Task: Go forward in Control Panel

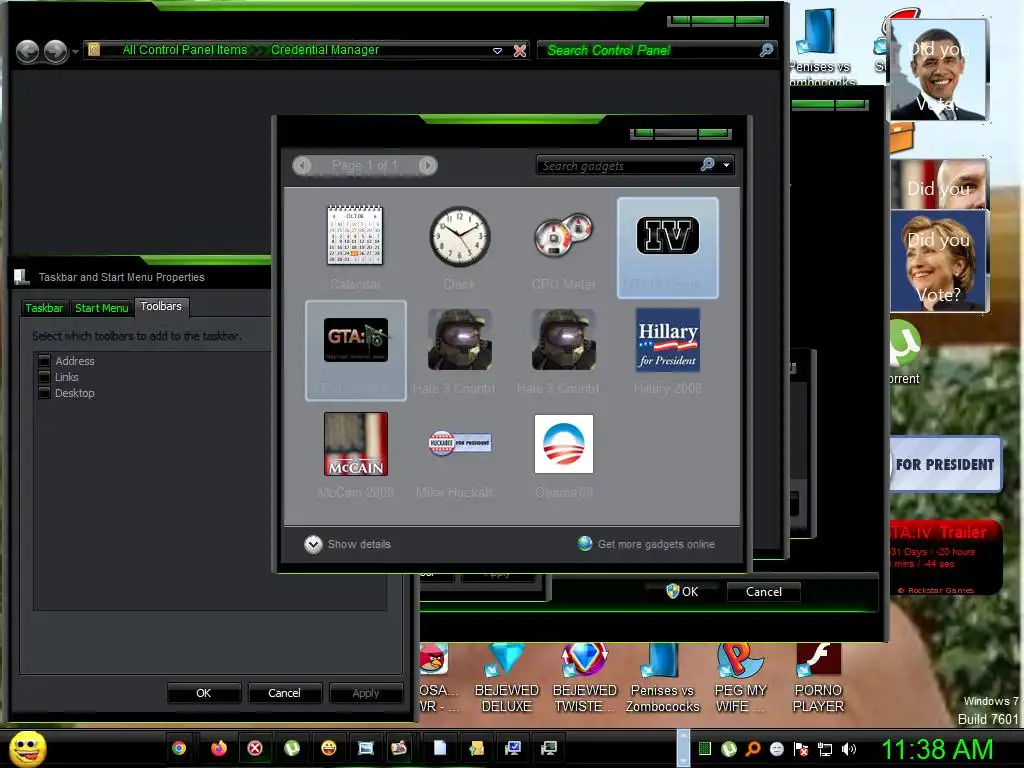Action: point(56,51)
